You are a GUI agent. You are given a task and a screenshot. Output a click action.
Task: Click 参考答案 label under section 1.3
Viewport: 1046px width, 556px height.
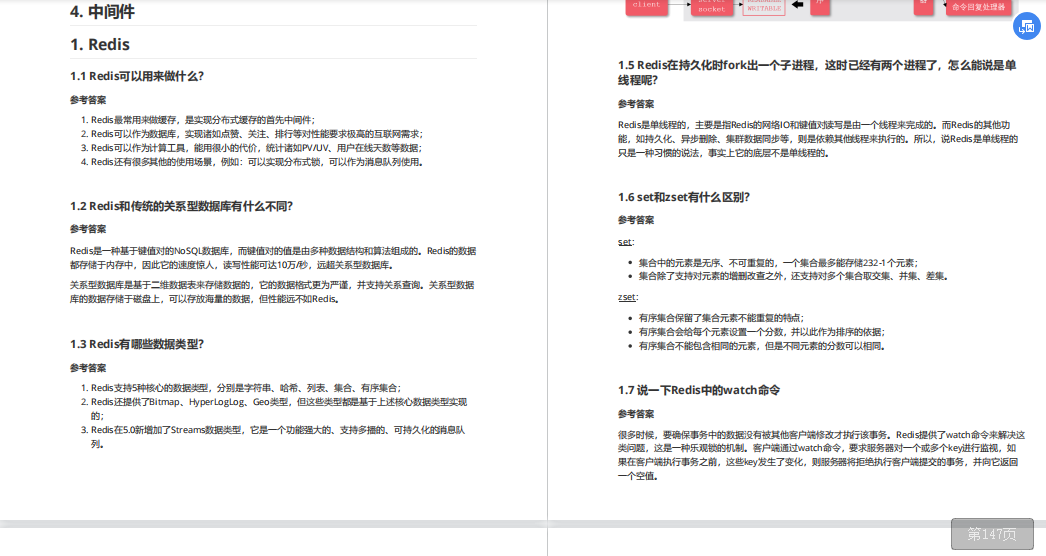tap(88, 368)
